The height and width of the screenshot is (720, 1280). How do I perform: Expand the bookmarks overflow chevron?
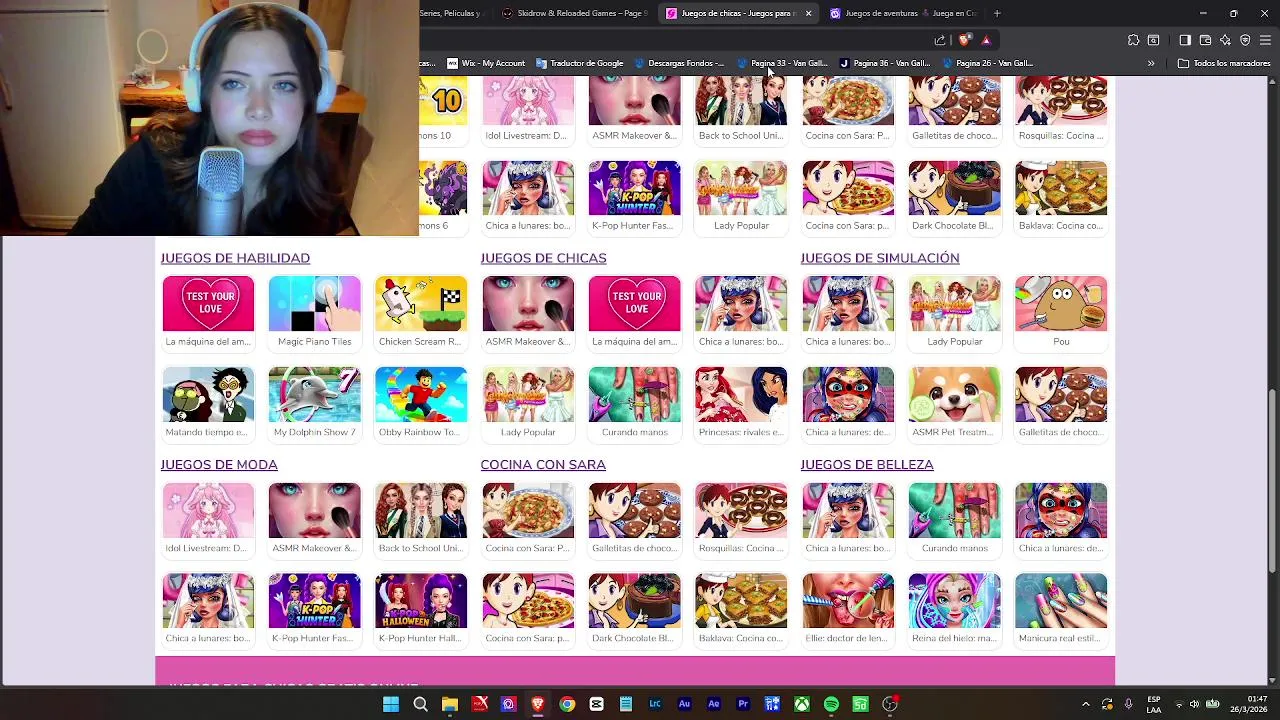1151,63
